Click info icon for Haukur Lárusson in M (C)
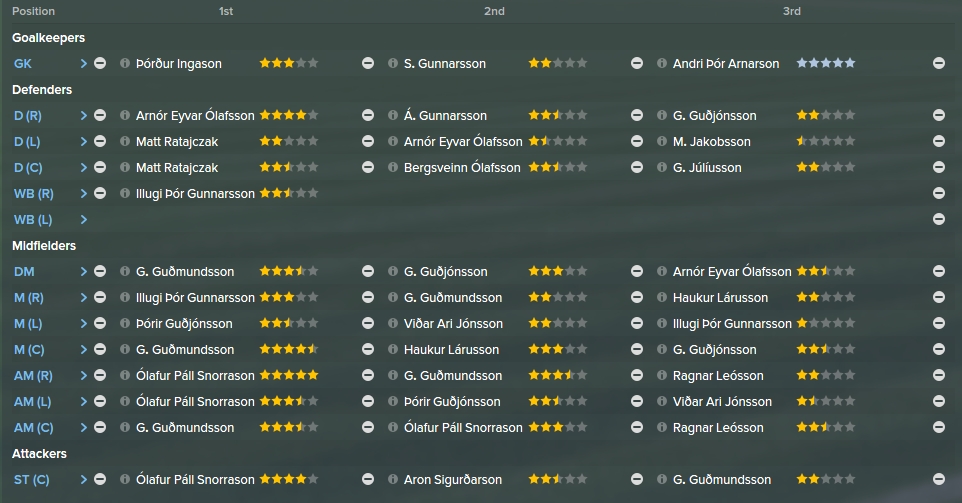962x503 pixels. click(x=393, y=350)
